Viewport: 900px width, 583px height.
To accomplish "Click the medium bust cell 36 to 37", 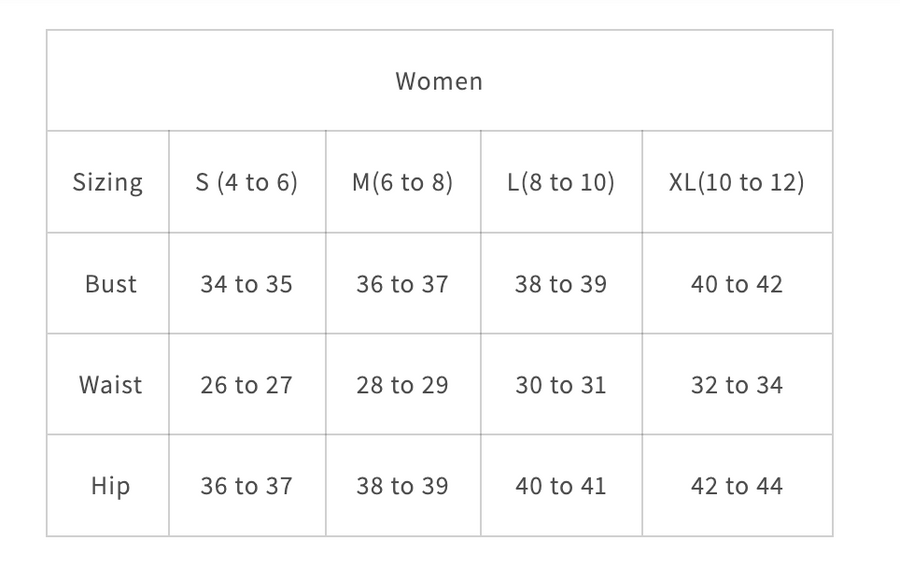I will [402, 284].
